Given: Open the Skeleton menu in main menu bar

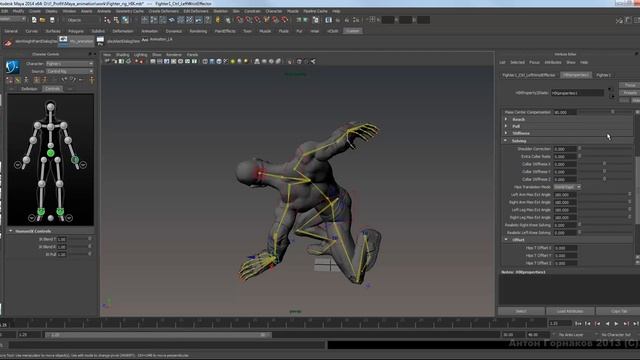Looking at the screenshot, I should coord(220,11).
